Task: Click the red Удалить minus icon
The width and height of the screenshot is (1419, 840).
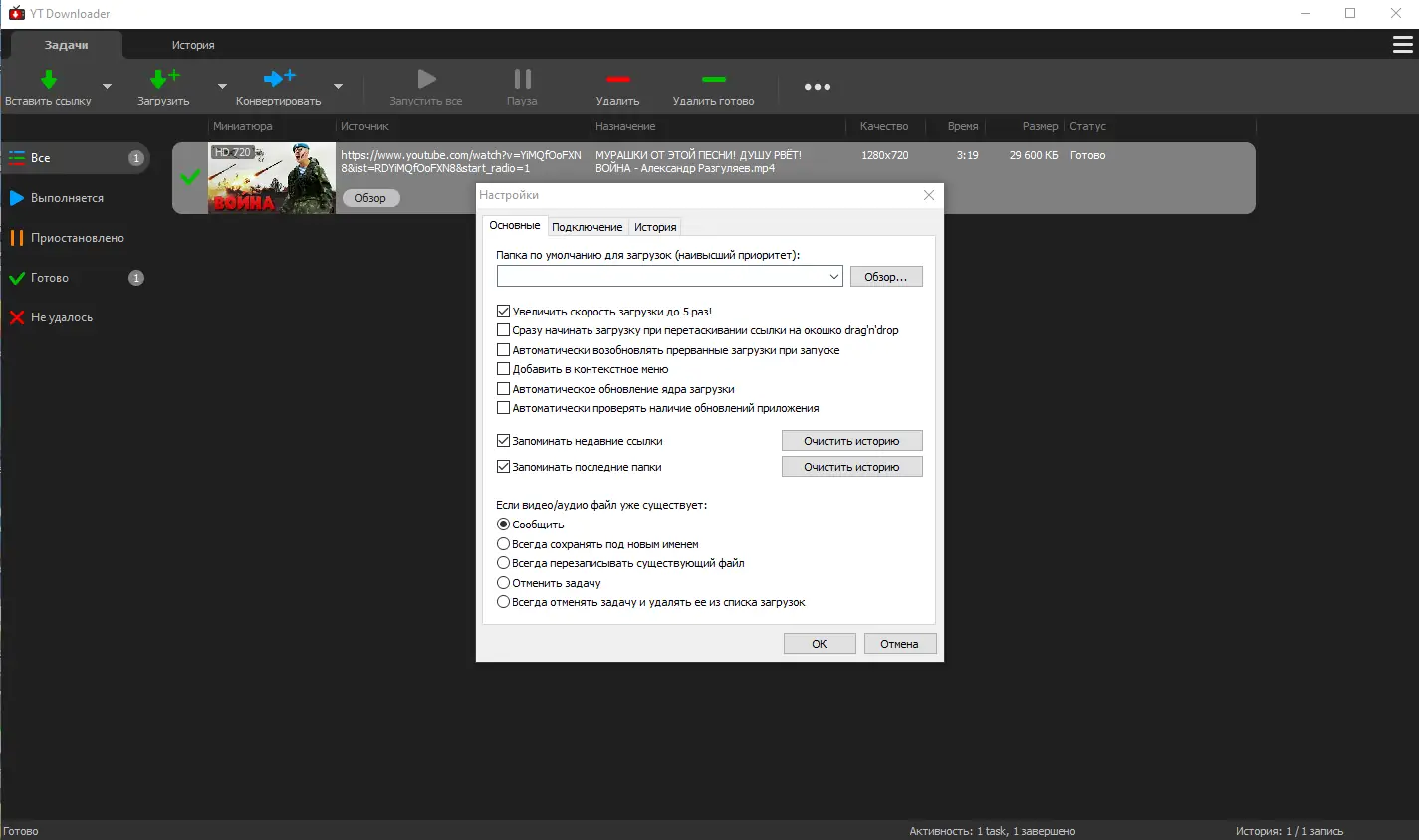Action: [617, 79]
